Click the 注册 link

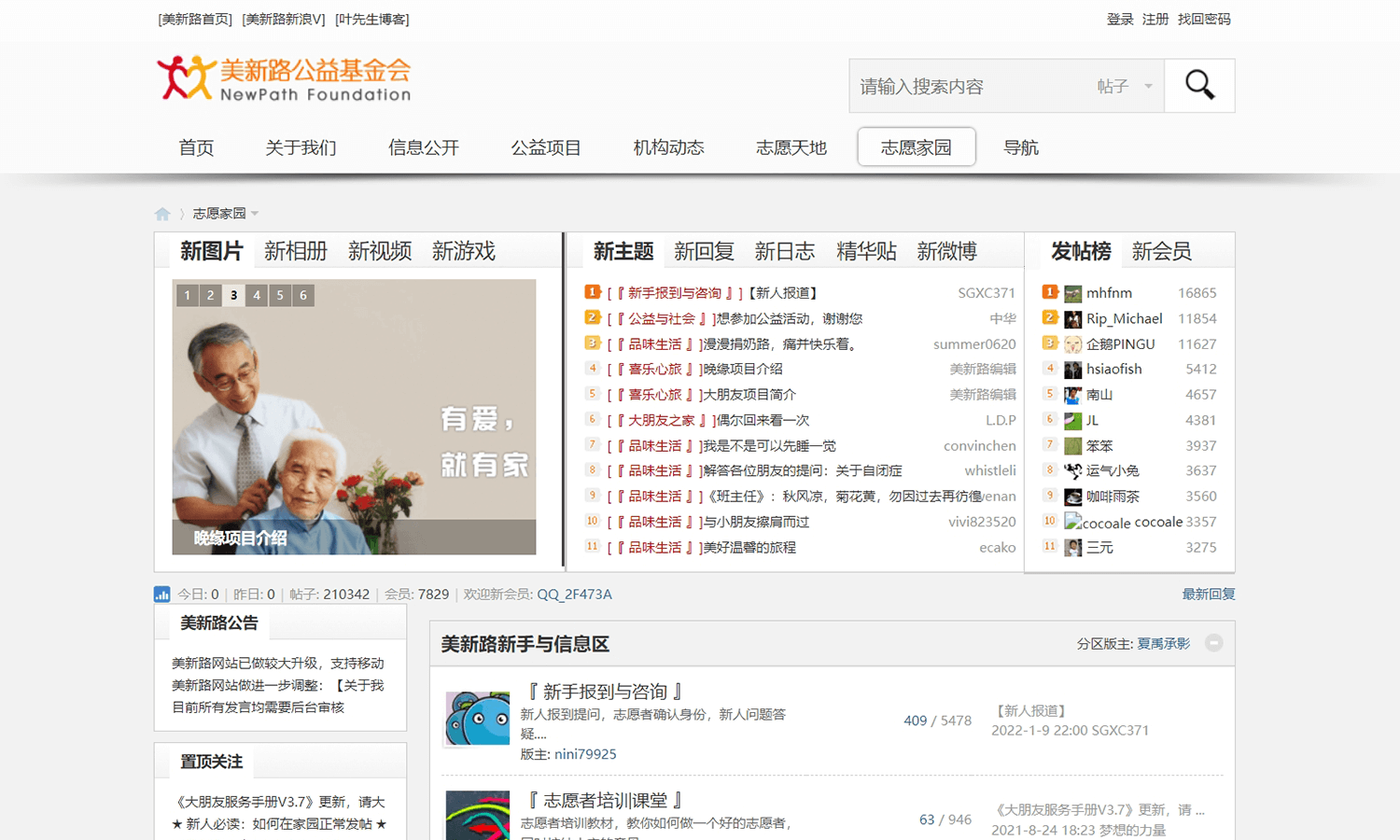[x=1155, y=19]
